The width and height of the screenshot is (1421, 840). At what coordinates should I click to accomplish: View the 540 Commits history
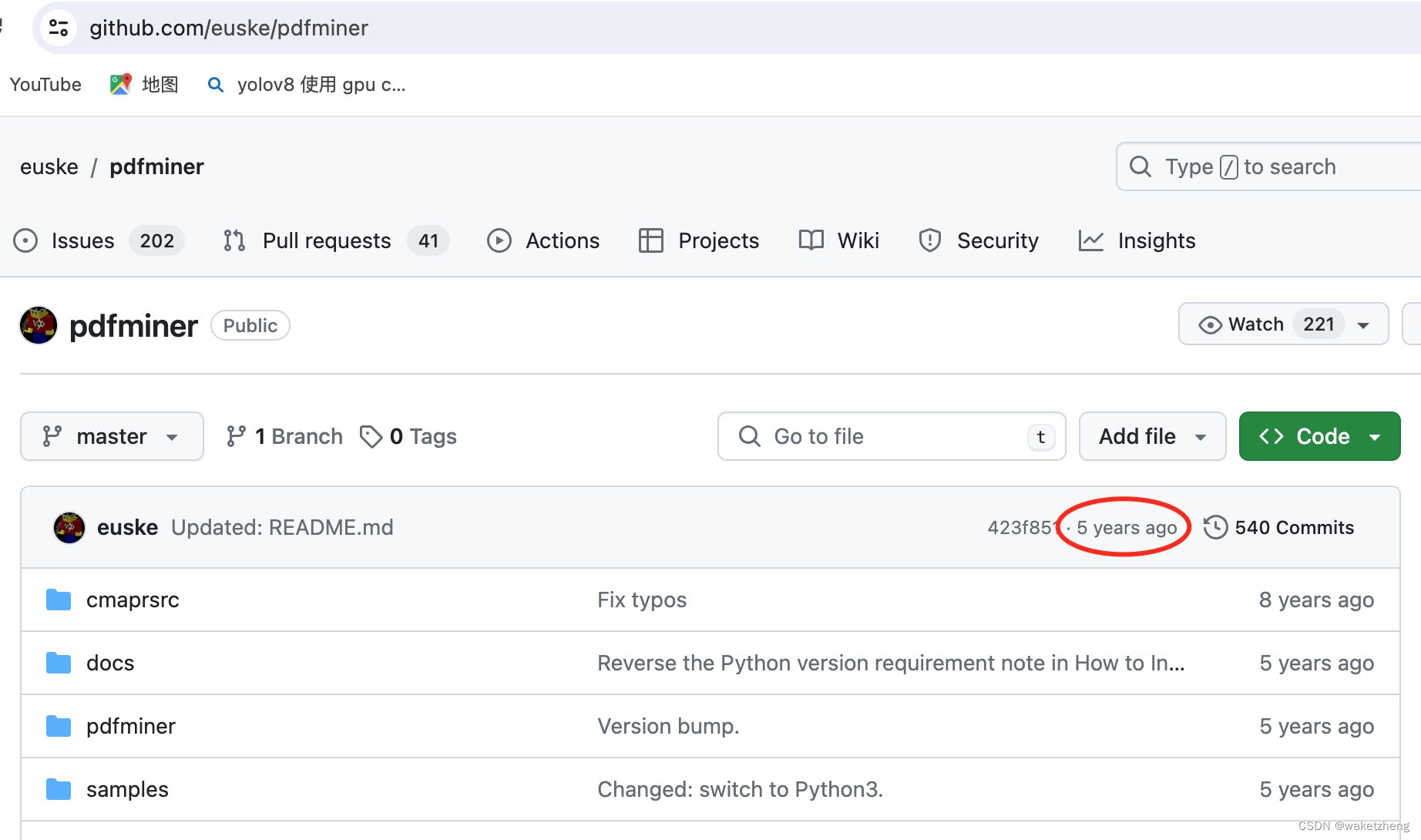tap(1279, 527)
